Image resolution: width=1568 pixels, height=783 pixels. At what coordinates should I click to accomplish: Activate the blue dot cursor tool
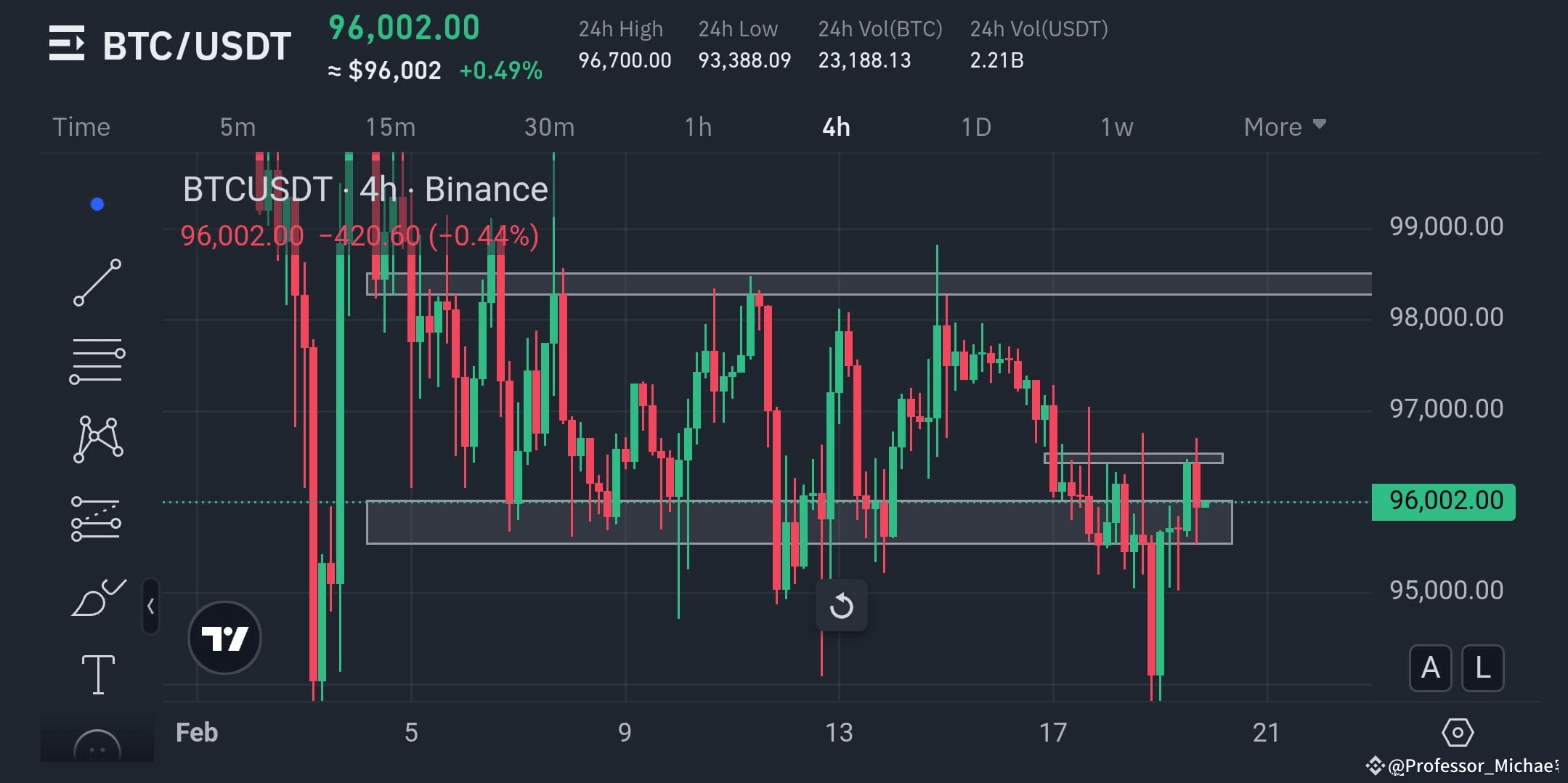(97, 204)
